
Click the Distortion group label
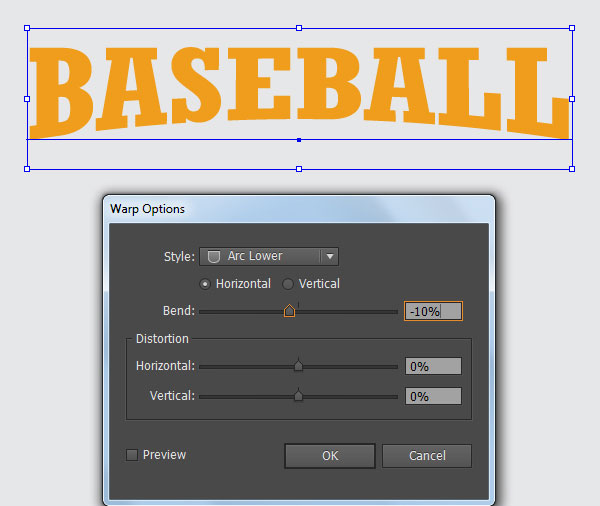[162, 339]
